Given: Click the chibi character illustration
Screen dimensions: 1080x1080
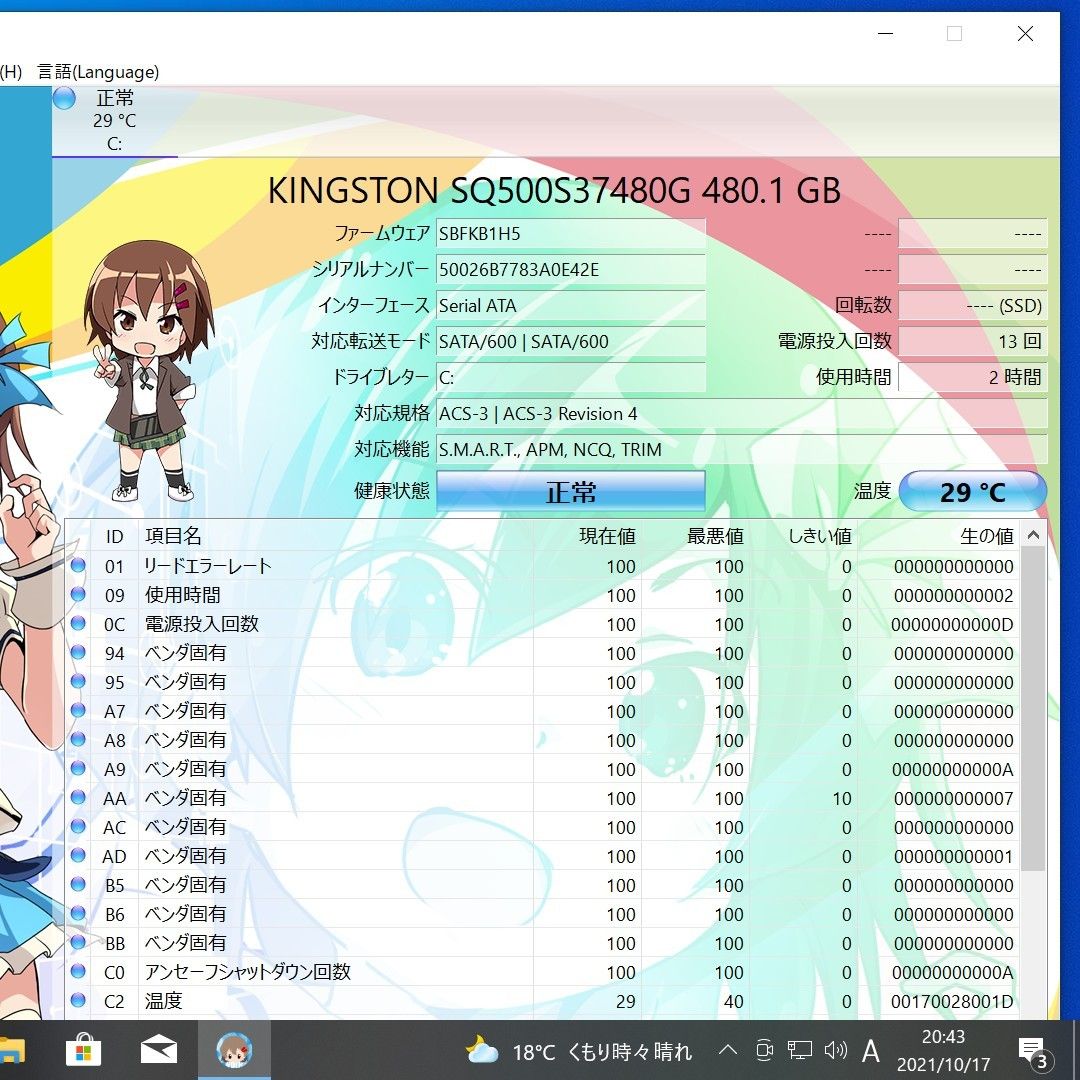Looking at the screenshot, I should pyautogui.click(x=148, y=371).
